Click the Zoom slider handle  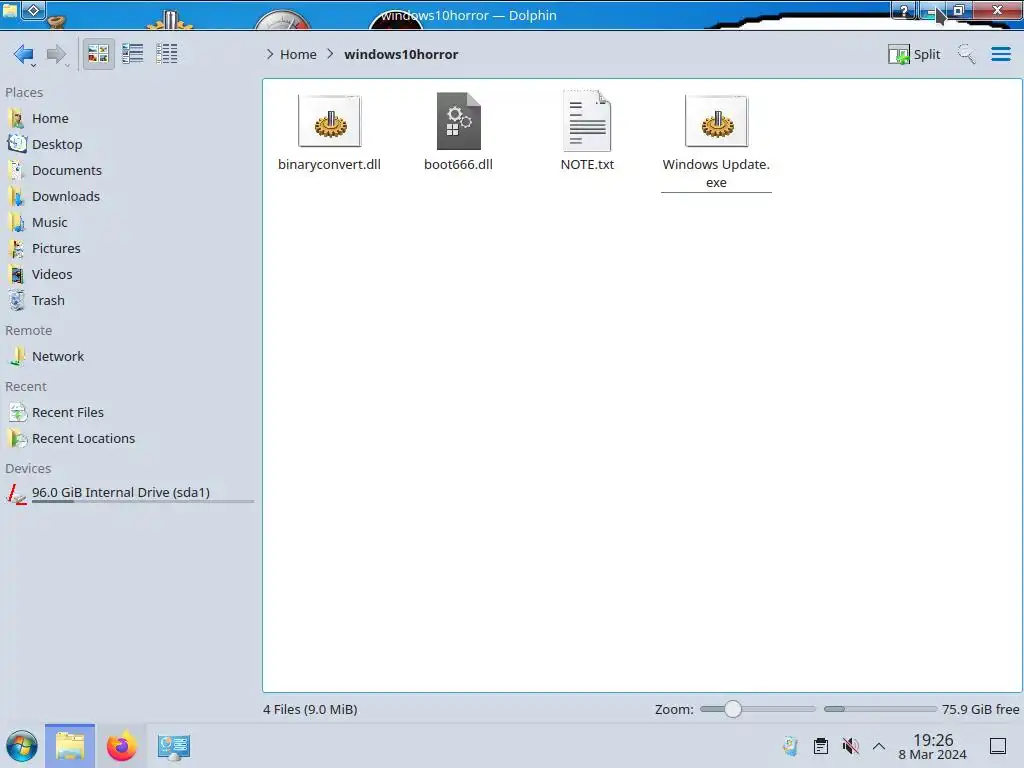point(733,709)
